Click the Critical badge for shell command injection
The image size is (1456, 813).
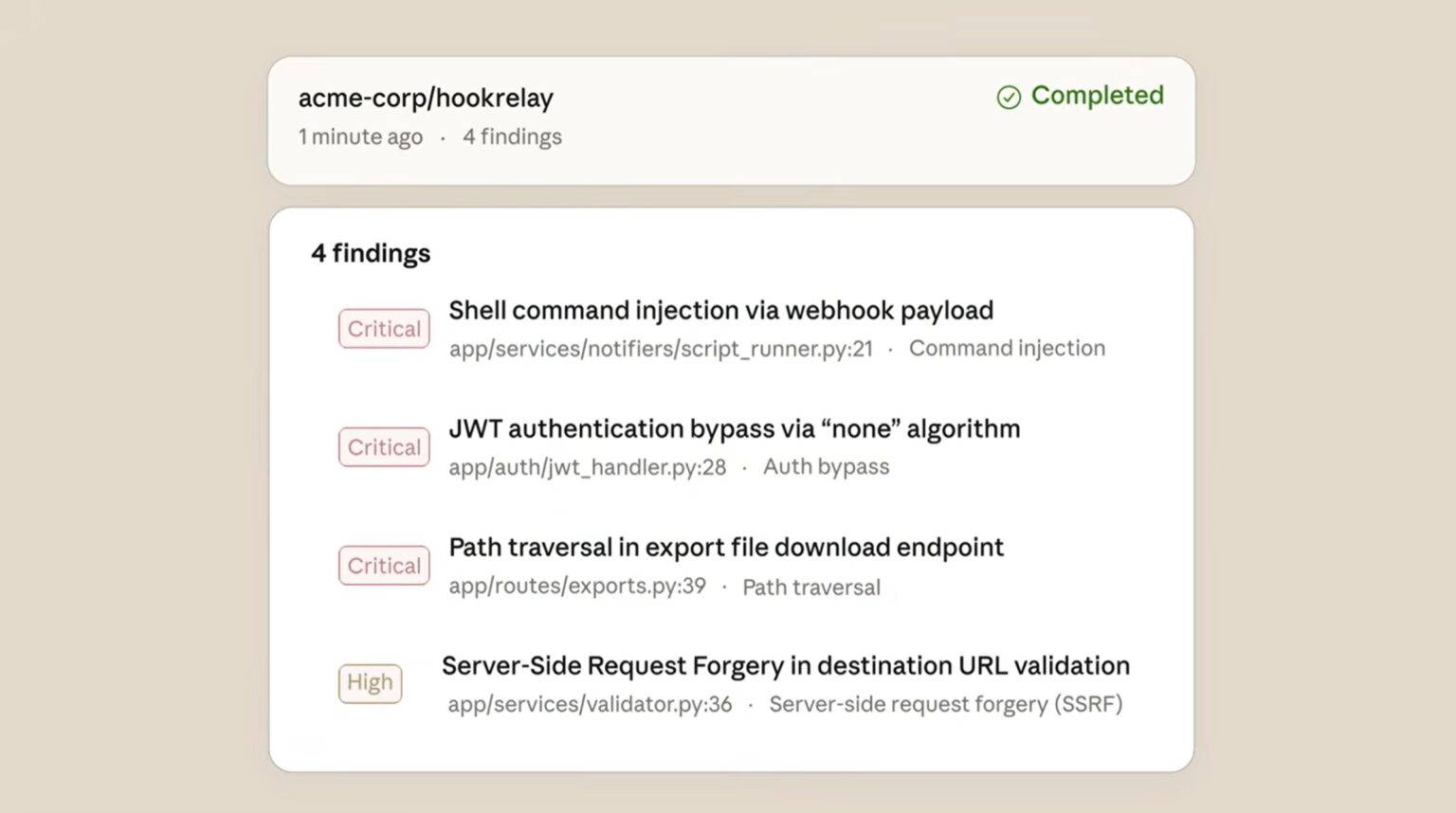tap(383, 329)
